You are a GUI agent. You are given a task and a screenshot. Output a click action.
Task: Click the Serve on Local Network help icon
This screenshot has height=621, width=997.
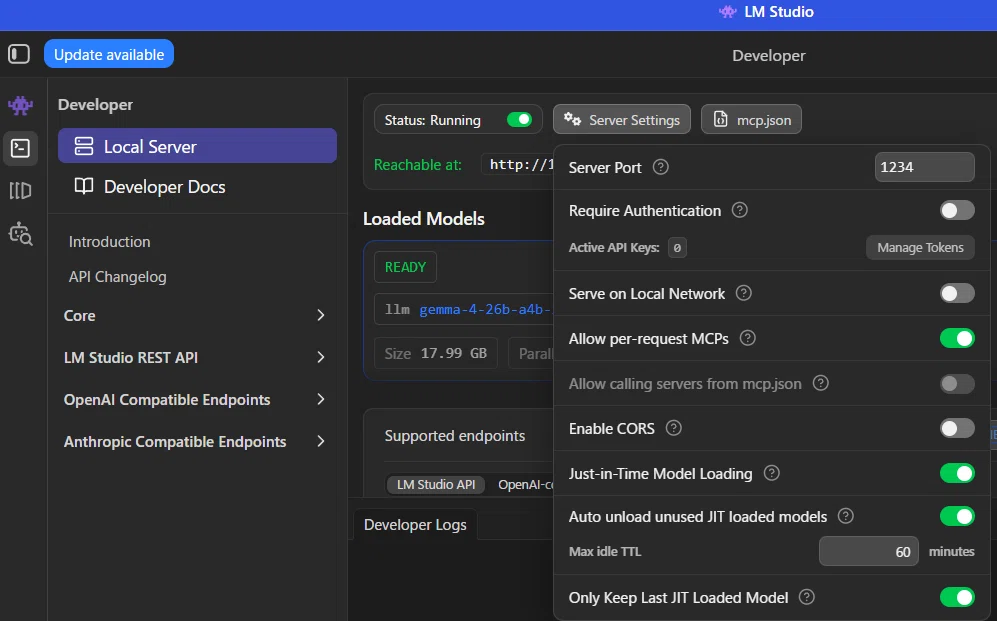743,293
